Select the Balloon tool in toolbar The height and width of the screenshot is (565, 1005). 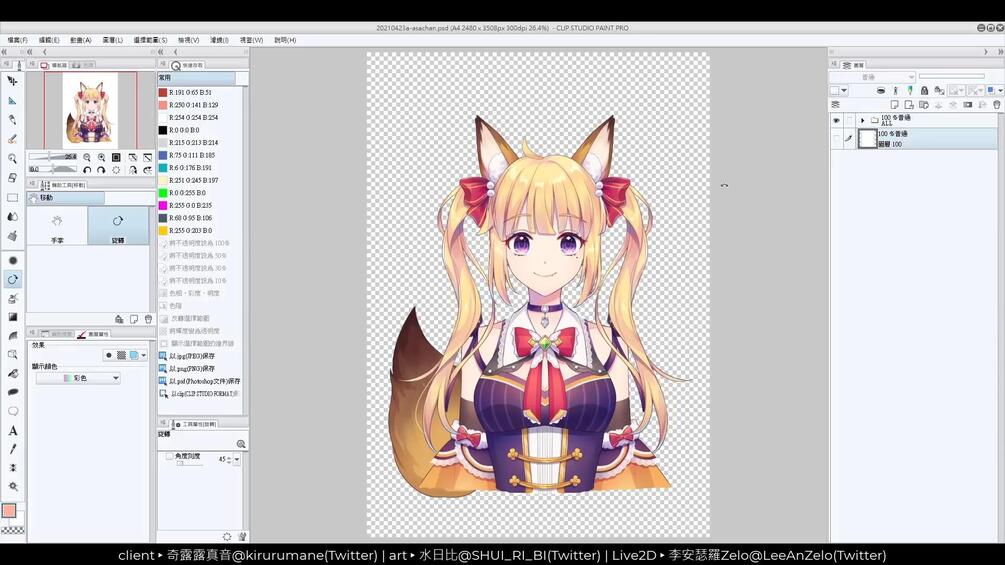click(12, 411)
